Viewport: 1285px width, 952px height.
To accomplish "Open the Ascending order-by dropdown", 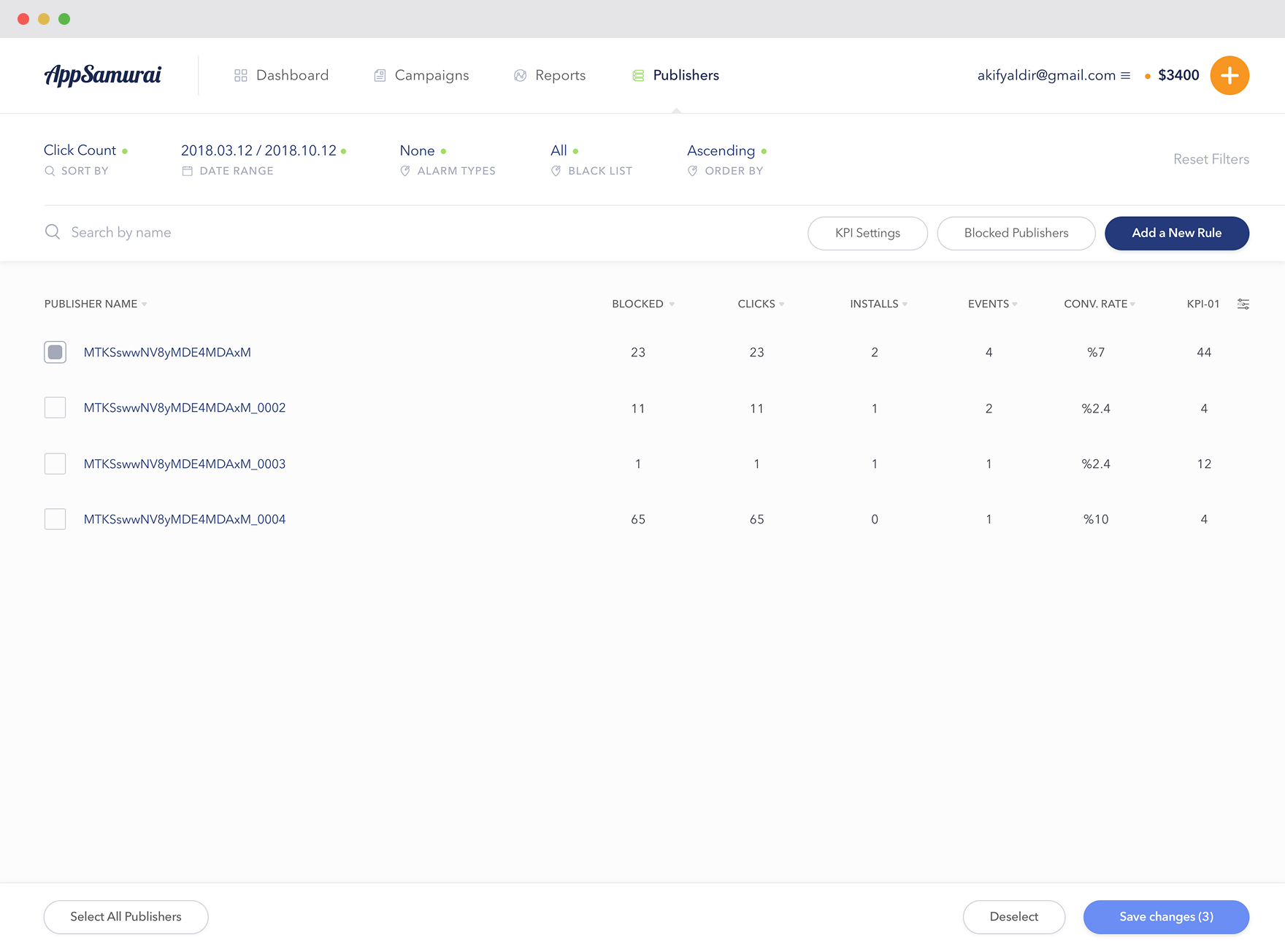I will (x=726, y=150).
